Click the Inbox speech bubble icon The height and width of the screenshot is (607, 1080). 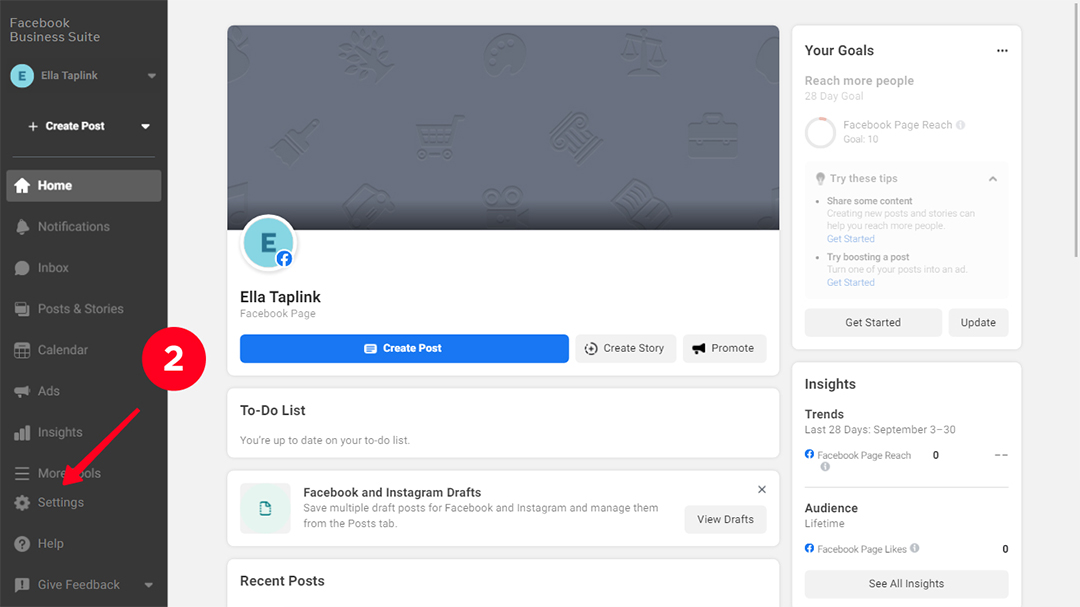pyautogui.click(x=22, y=268)
